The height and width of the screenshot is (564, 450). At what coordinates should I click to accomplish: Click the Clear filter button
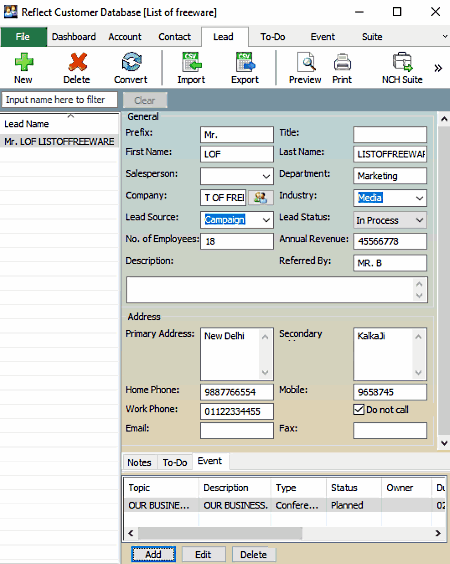tap(145, 100)
